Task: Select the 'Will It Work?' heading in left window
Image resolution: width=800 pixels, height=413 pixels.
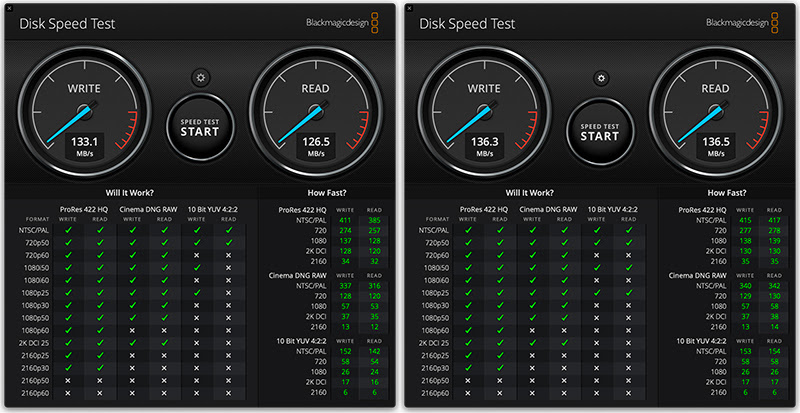Action: [x=130, y=193]
